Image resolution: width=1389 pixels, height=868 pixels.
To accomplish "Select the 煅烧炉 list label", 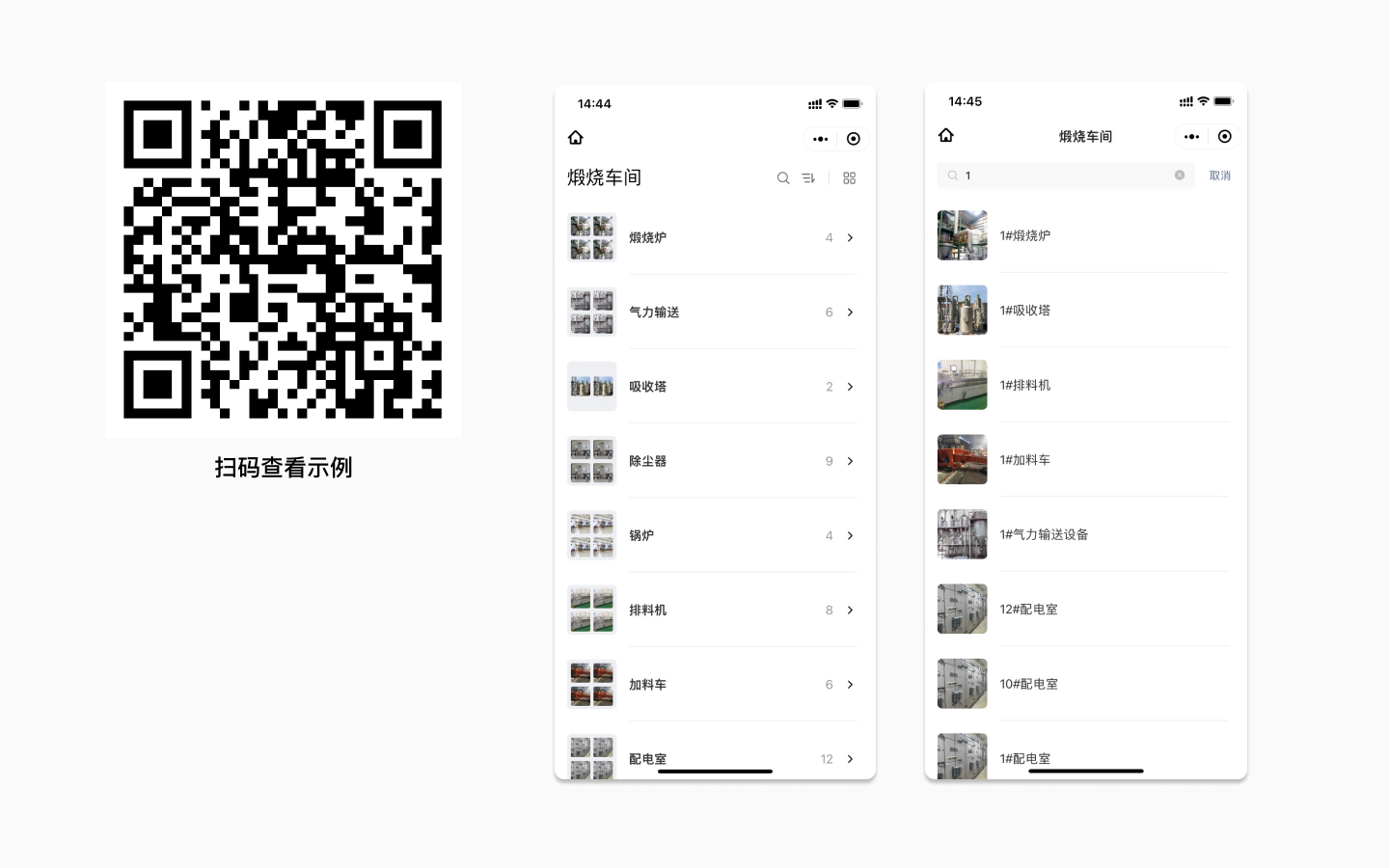I will [x=647, y=238].
